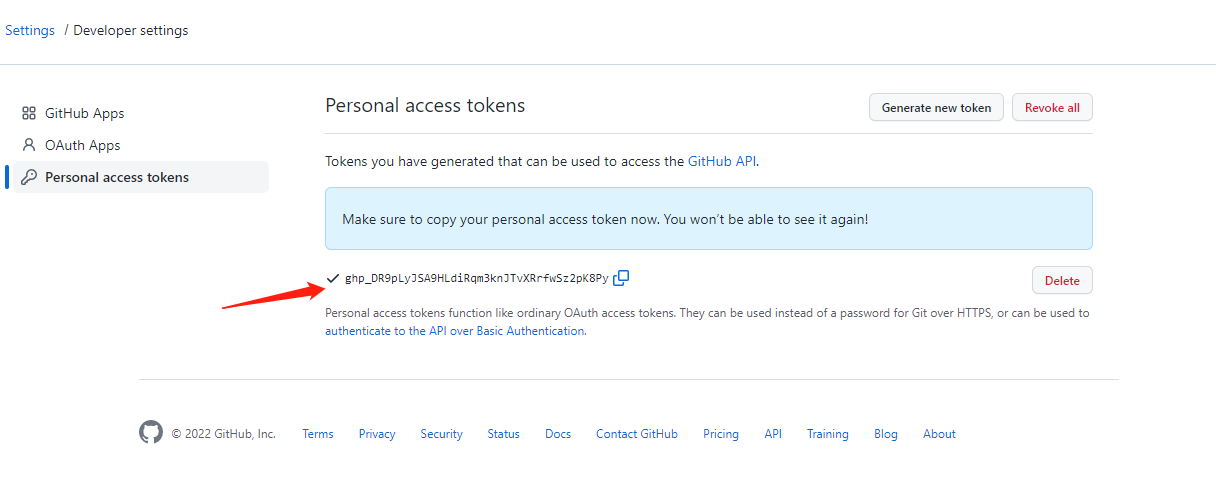Open the Terms footer link
The height and width of the screenshot is (479, 1216).
pyautogui.click(x=318, y=434)
